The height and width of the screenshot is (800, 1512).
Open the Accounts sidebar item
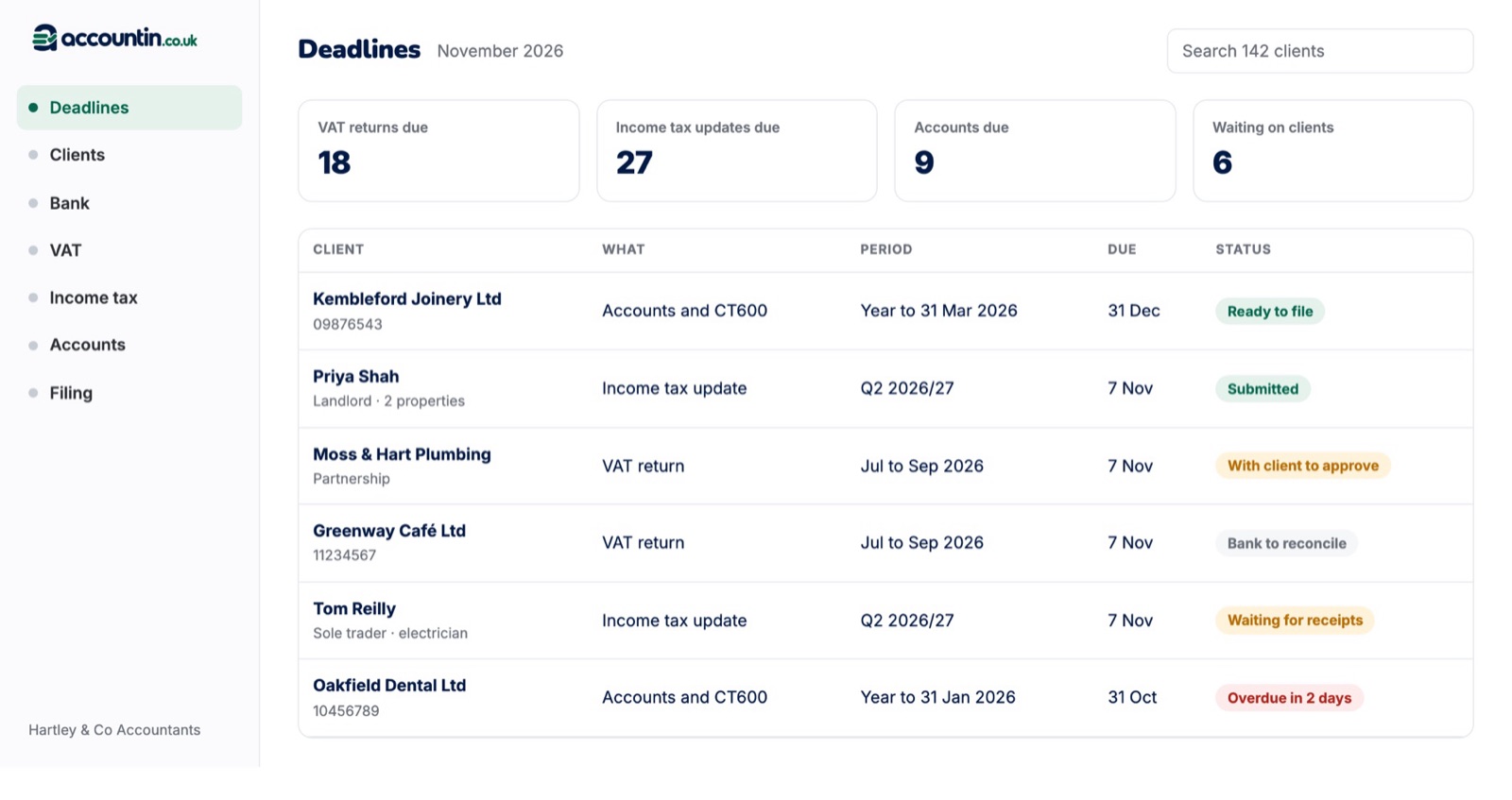pos(129,345)
